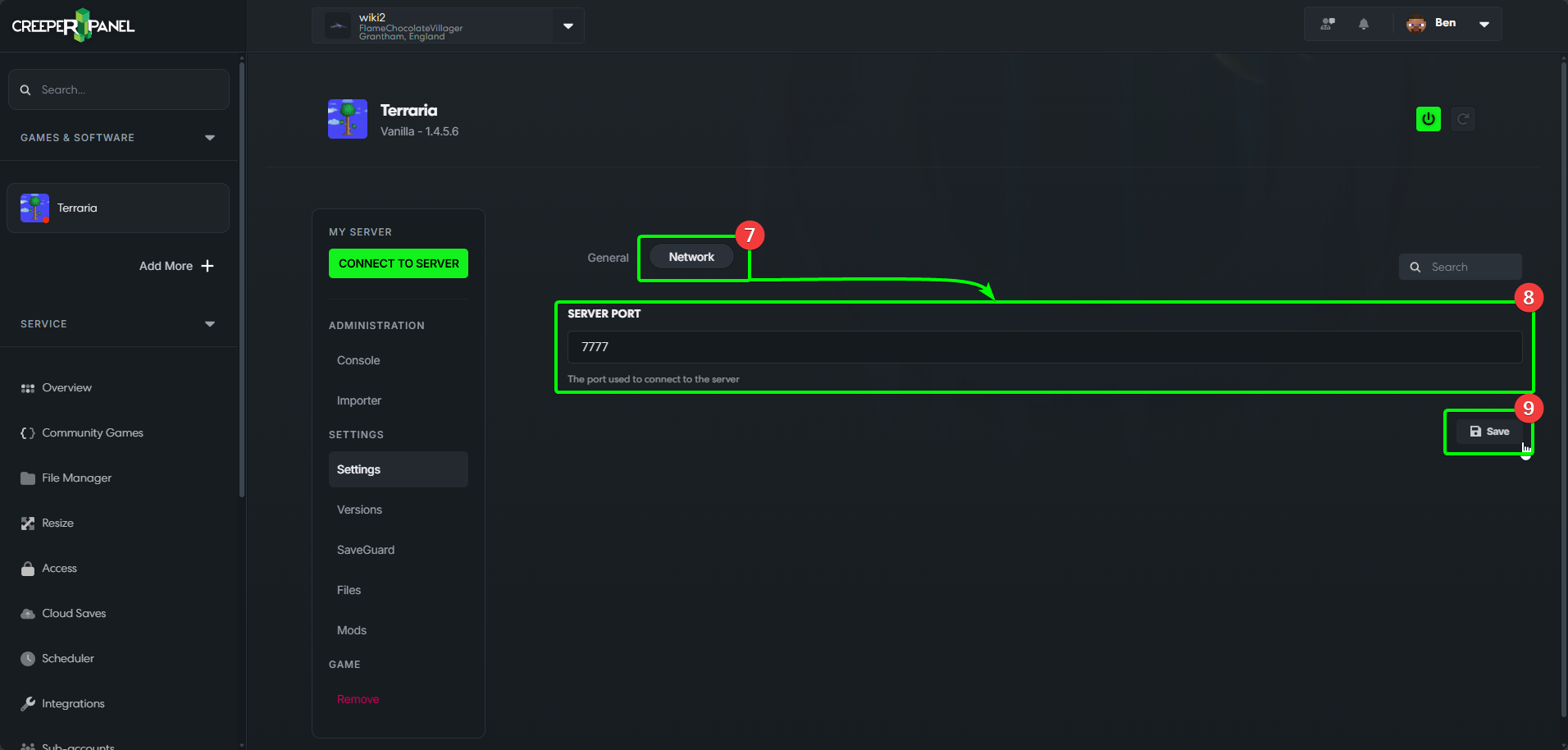Switch to the General tab
The width and height of the screenshot is (1568, 750).
(608, 257)
